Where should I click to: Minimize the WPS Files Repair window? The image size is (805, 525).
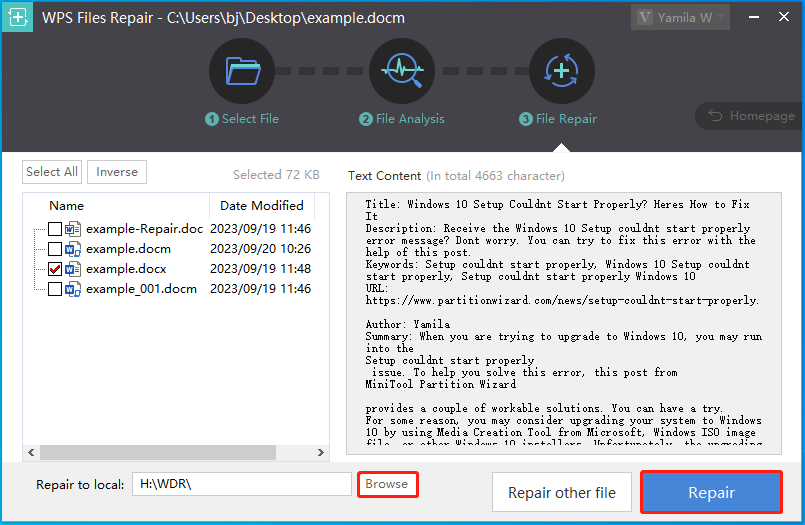tap(754, 17)
